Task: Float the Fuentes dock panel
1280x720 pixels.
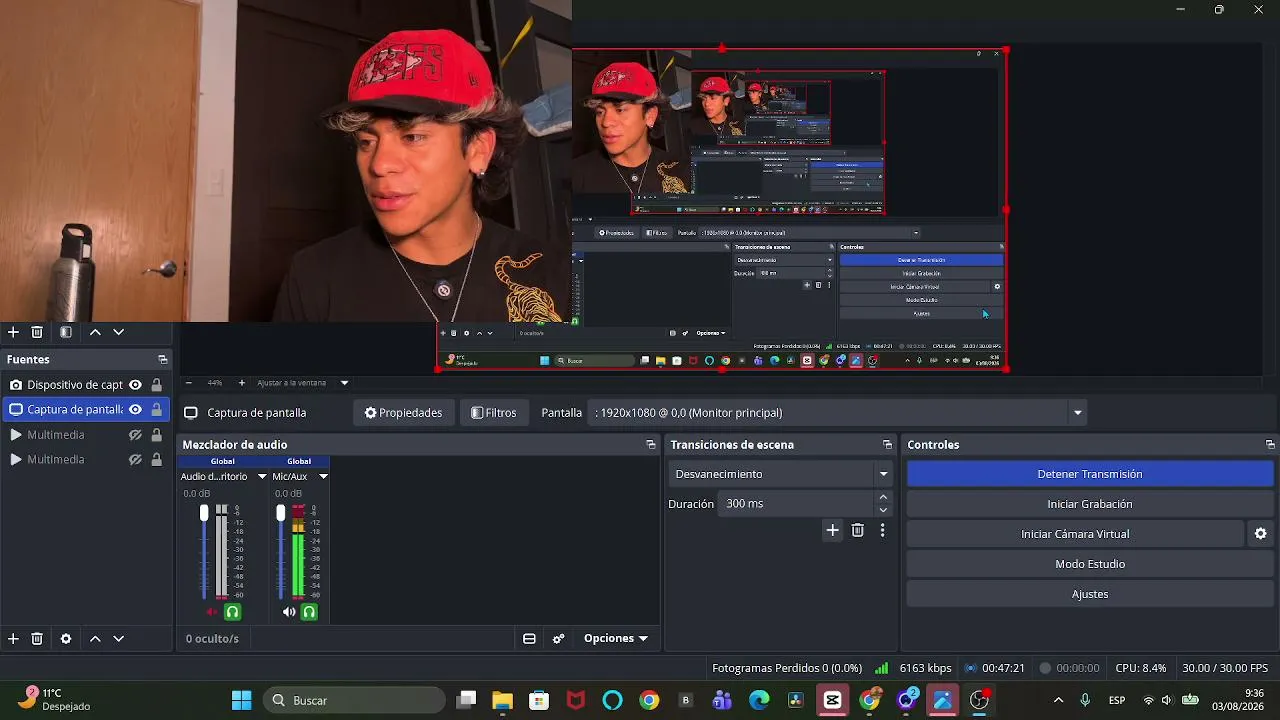Action: tap(163, 359)
